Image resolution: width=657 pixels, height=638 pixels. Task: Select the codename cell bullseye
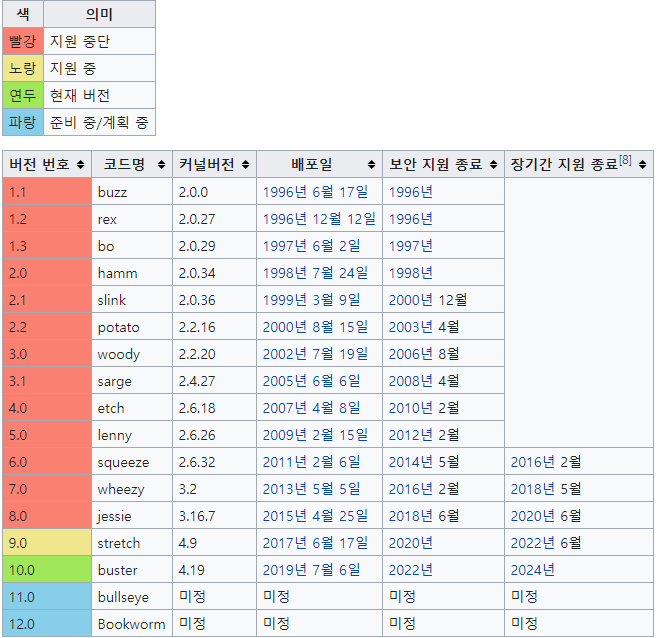coord(132,597)
